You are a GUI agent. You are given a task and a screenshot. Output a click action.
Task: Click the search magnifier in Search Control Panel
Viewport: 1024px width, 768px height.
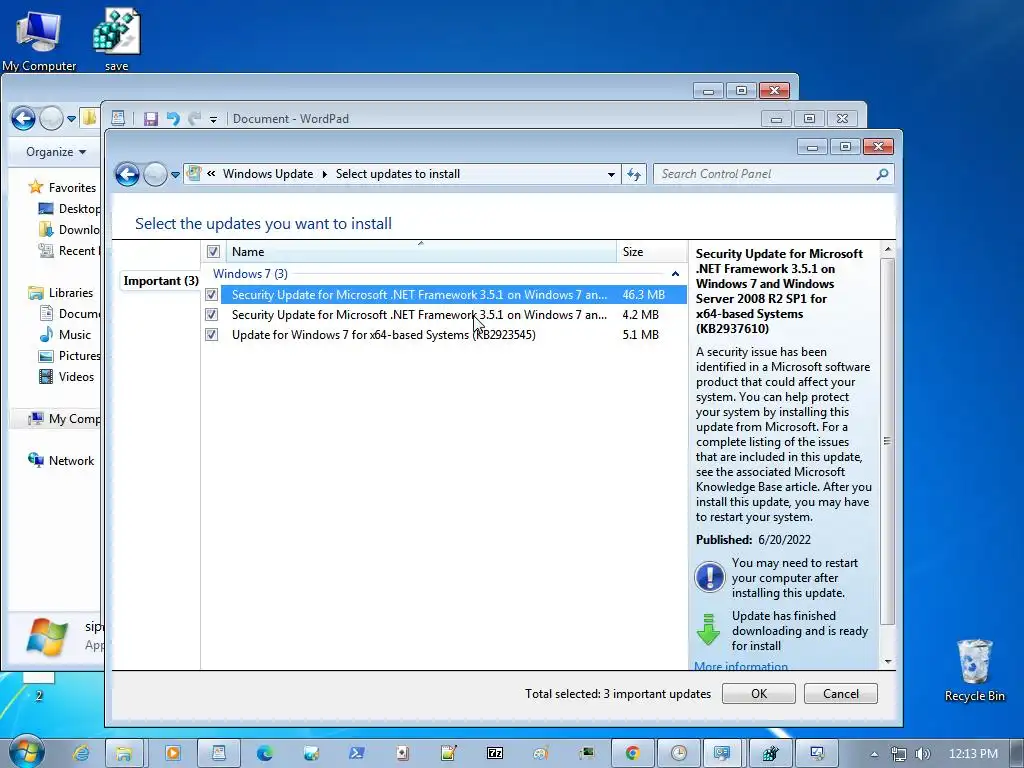click(882, 174)
